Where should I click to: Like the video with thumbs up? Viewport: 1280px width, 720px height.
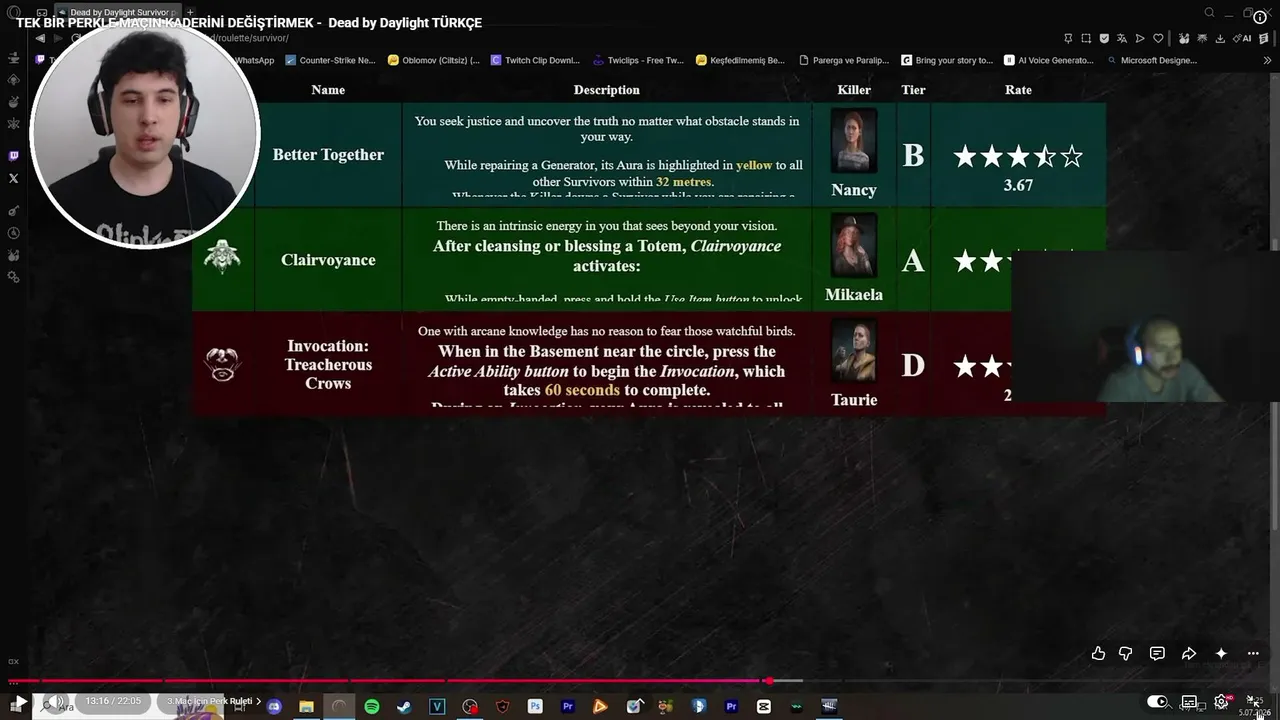tap(1098, 653)
